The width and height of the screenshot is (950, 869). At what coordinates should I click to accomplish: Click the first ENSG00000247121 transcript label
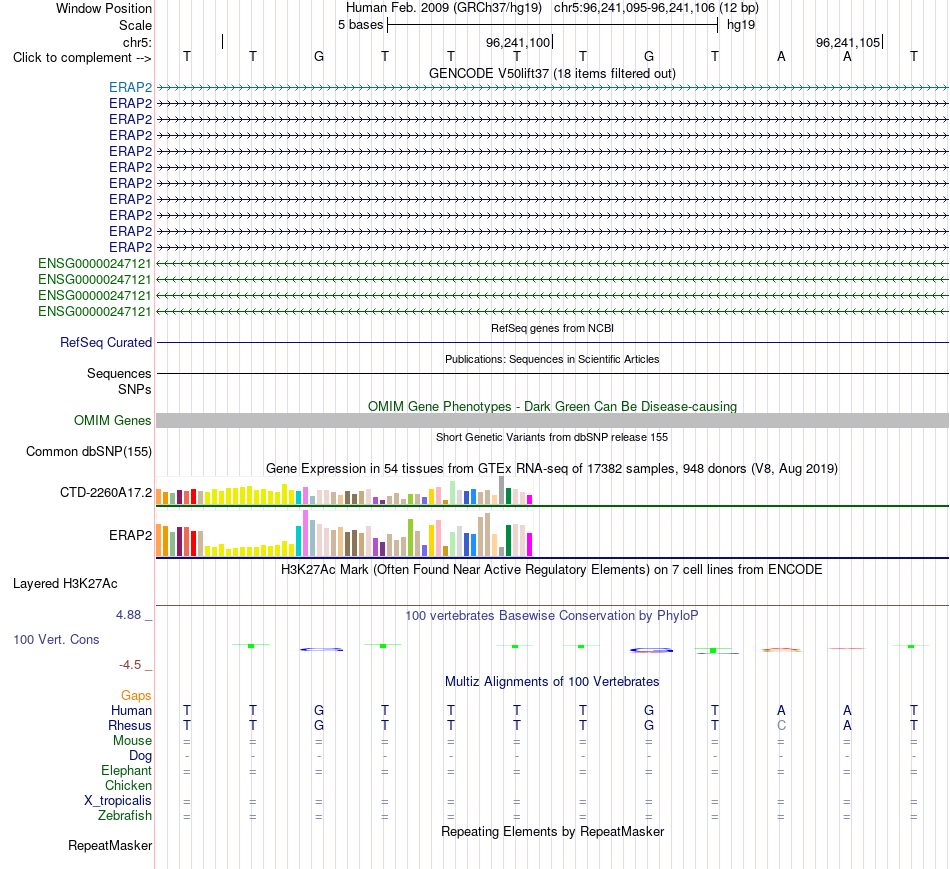(95, 264)
